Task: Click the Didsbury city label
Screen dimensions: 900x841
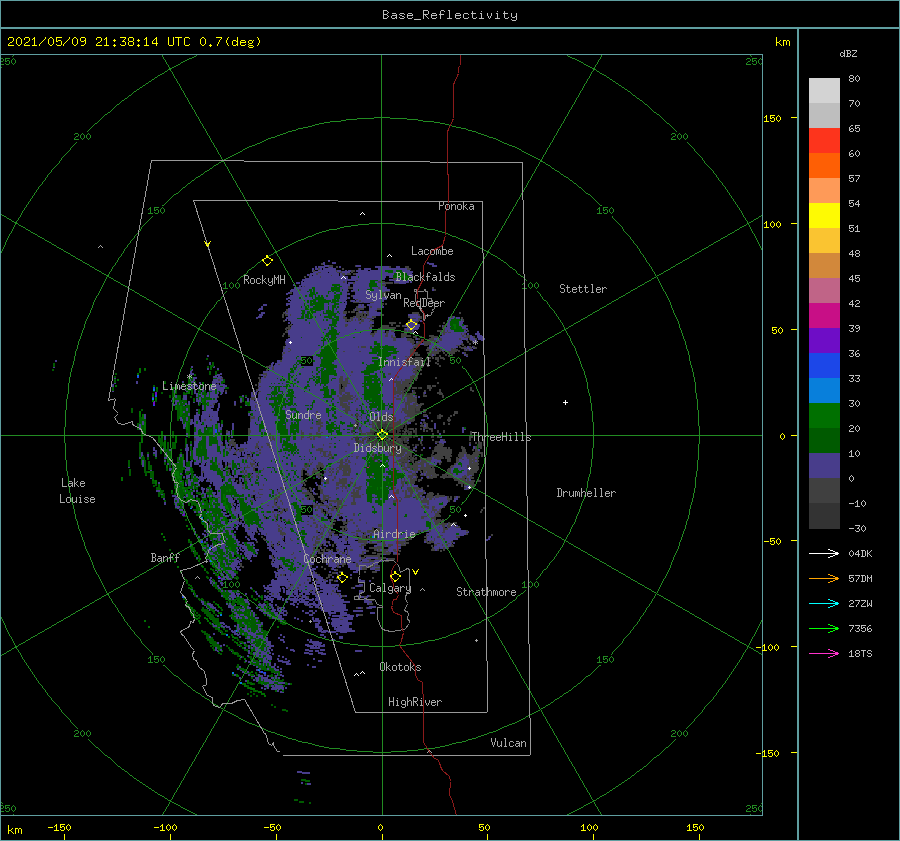Action: tap(378, 448)
